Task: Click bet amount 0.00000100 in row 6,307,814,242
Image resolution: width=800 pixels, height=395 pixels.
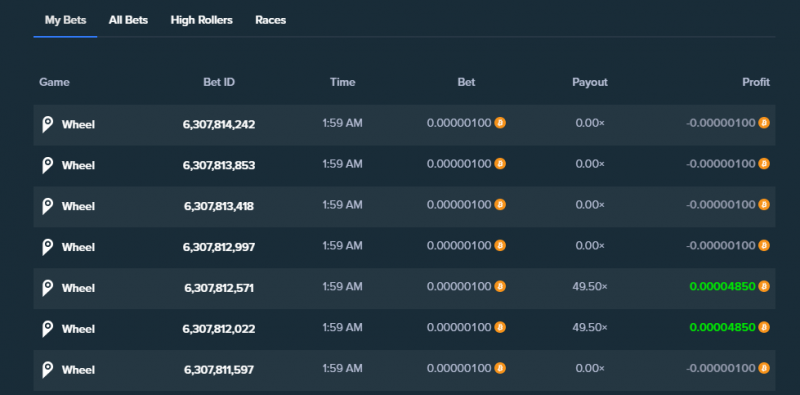Action: coord(459,123)
